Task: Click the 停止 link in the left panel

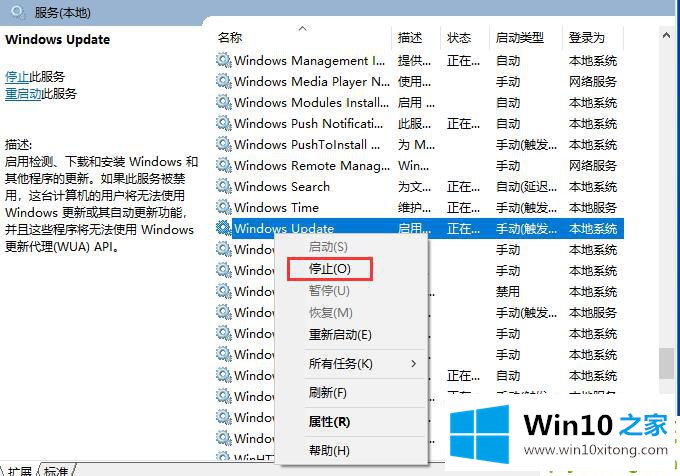Action: pos(17,76)
